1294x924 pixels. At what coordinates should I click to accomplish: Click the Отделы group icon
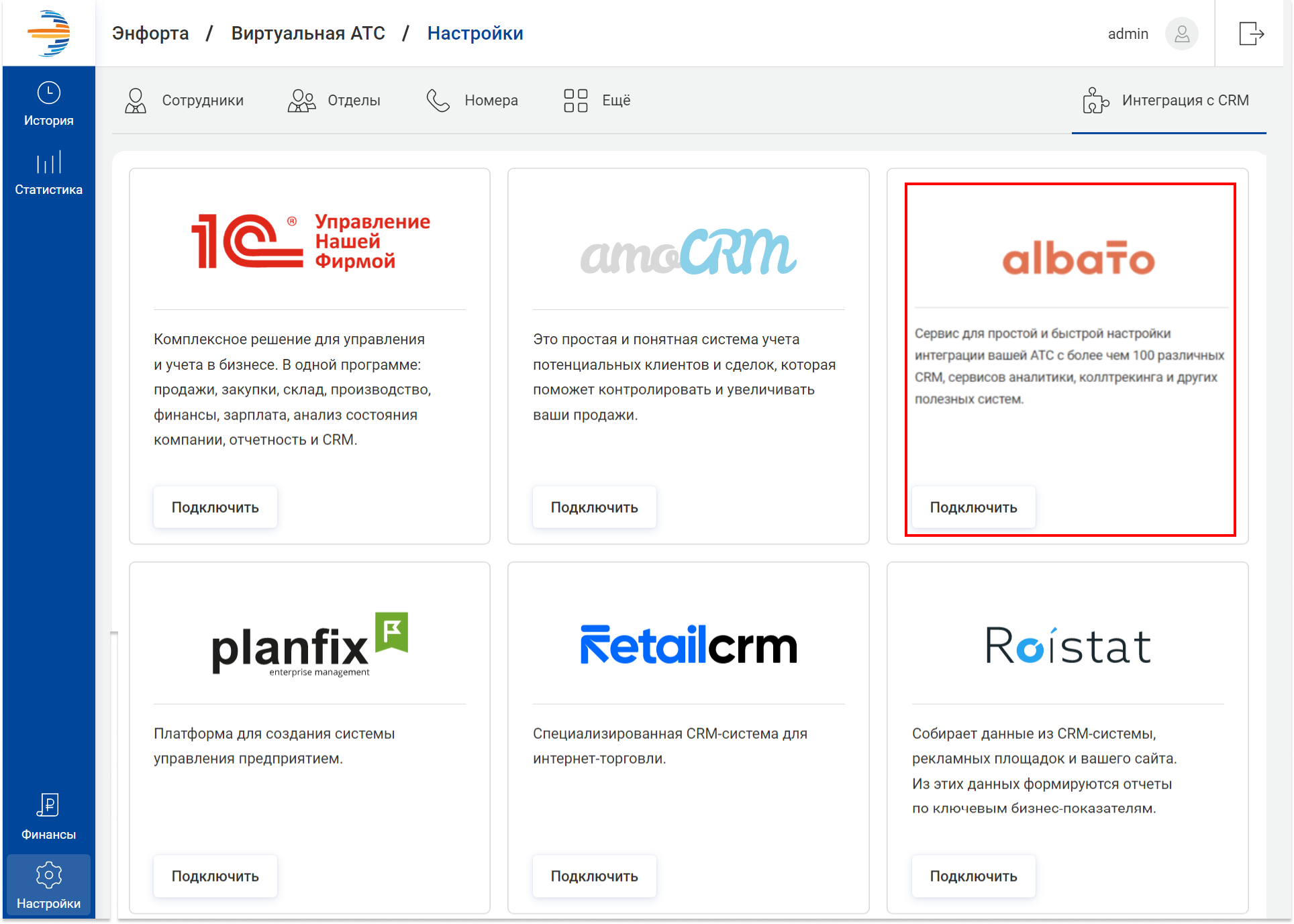pyautogui.click(x=301, y=101)
